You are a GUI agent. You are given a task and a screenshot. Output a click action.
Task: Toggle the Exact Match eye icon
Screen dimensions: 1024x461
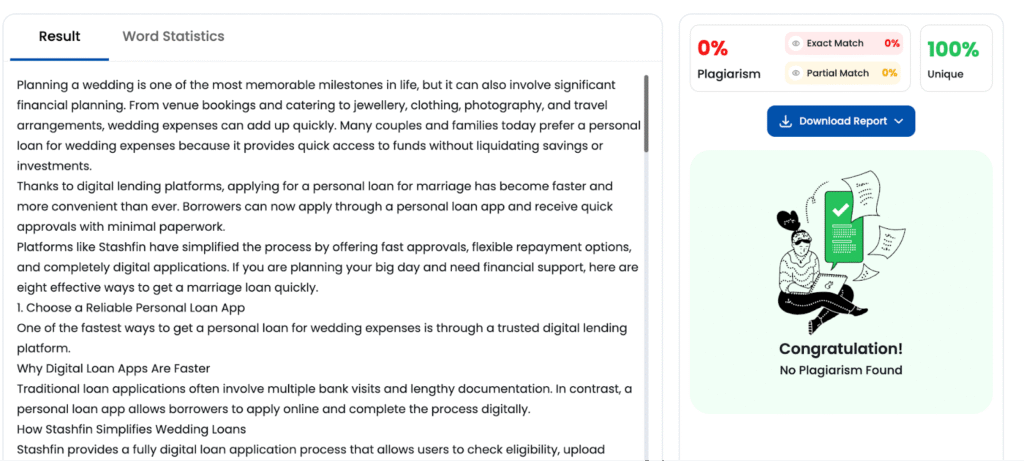796,44
